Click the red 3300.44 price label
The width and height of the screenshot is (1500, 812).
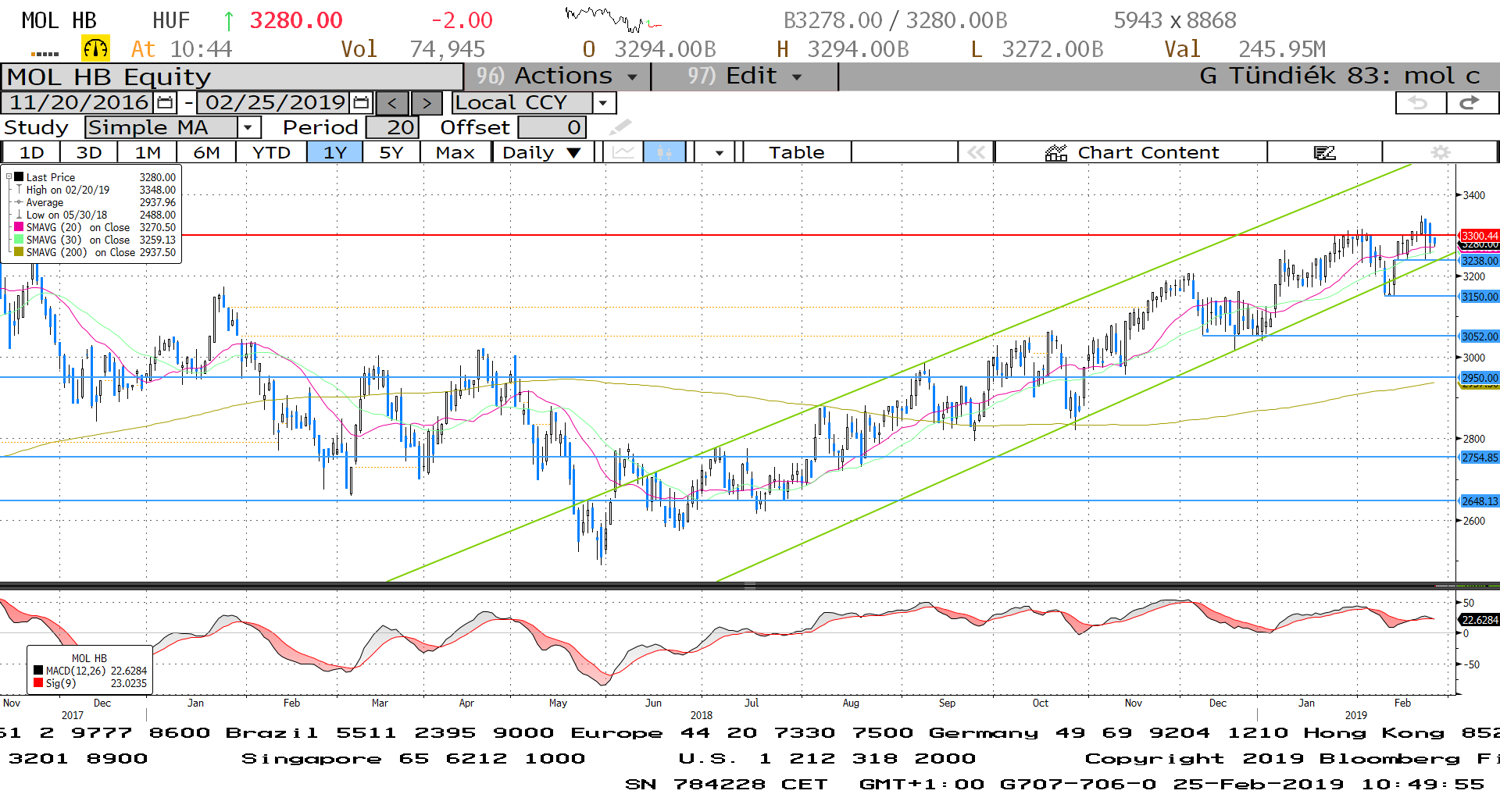[1480, 236]
